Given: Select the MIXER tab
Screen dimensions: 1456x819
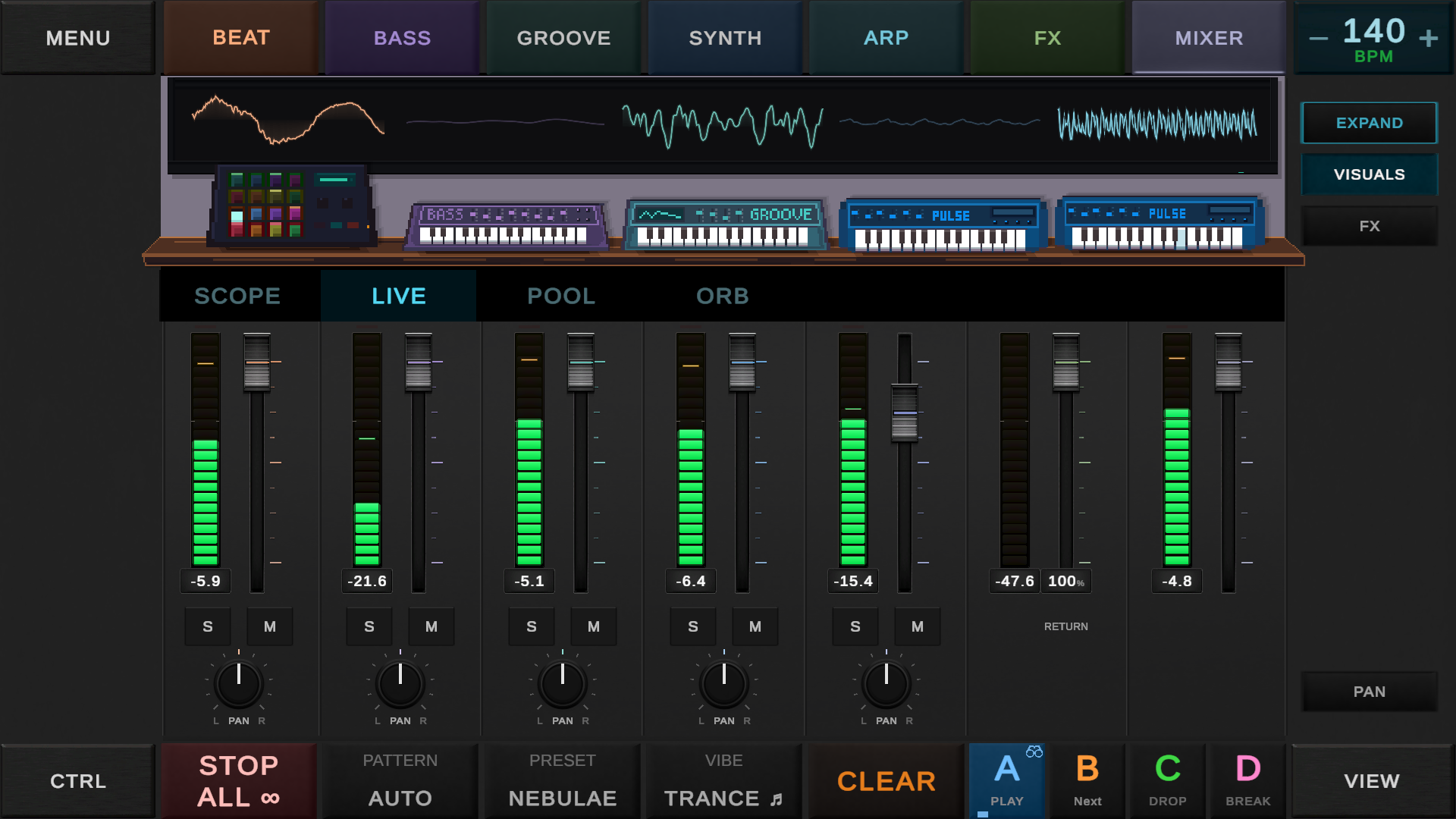Looking at the screenshot, I should 1210,38.
